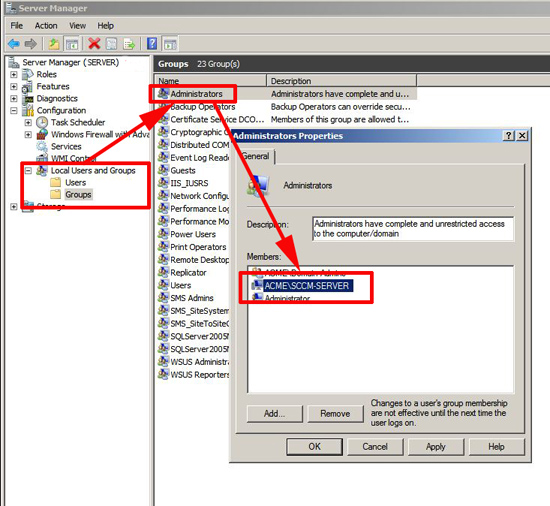Image resolution: width=550 pixels, height=506 pixels.
Task: Select the Certificate Service DCOM group
Action: [x=217, y=119]
